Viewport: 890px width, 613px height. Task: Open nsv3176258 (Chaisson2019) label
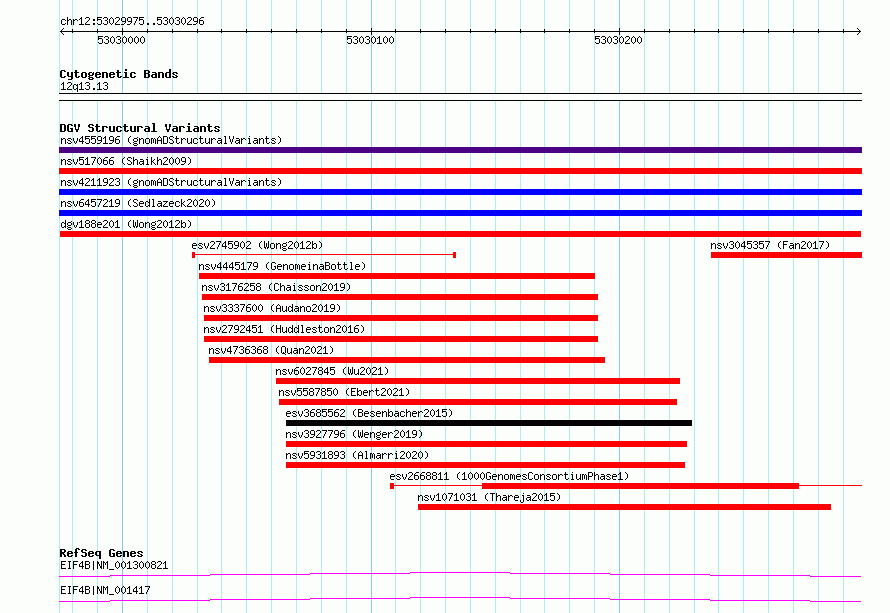[276, 287]
